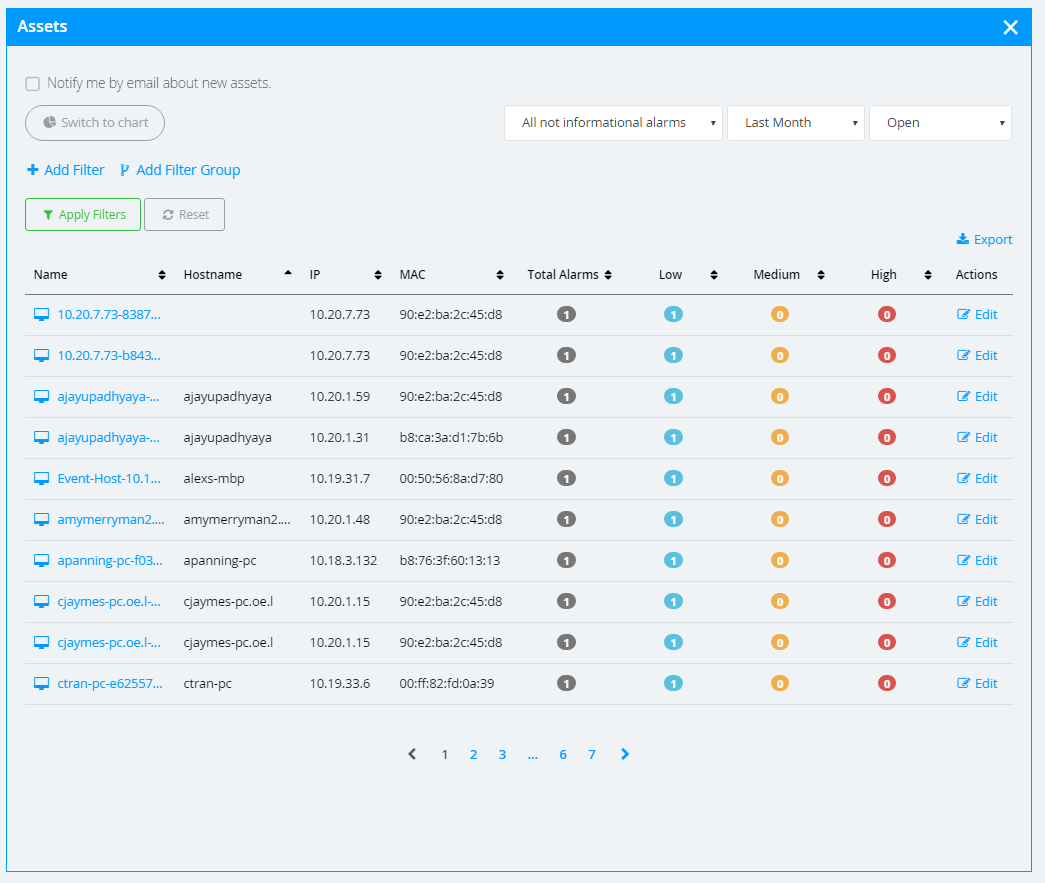
Task: Click the sort arrows on the IP column
Action: [x=377, y=274]
